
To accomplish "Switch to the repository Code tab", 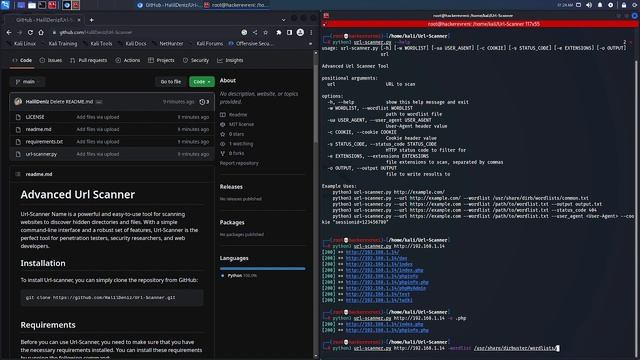I will click(22, 60).
